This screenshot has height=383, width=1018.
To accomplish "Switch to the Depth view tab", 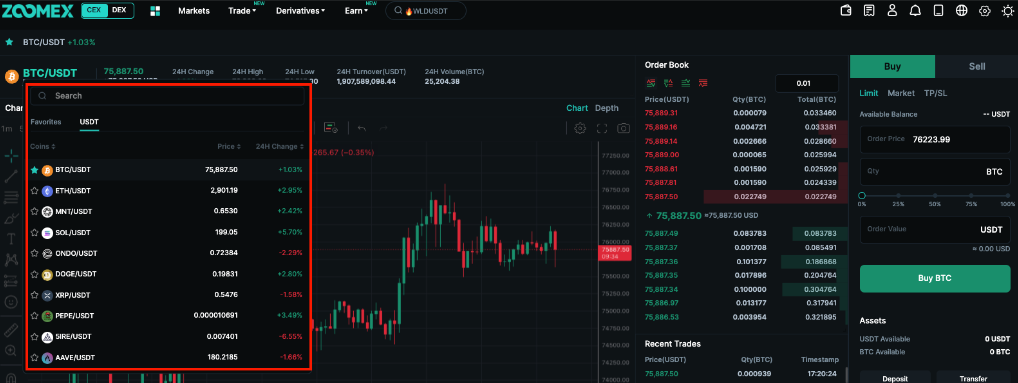I will click(607, 108).
